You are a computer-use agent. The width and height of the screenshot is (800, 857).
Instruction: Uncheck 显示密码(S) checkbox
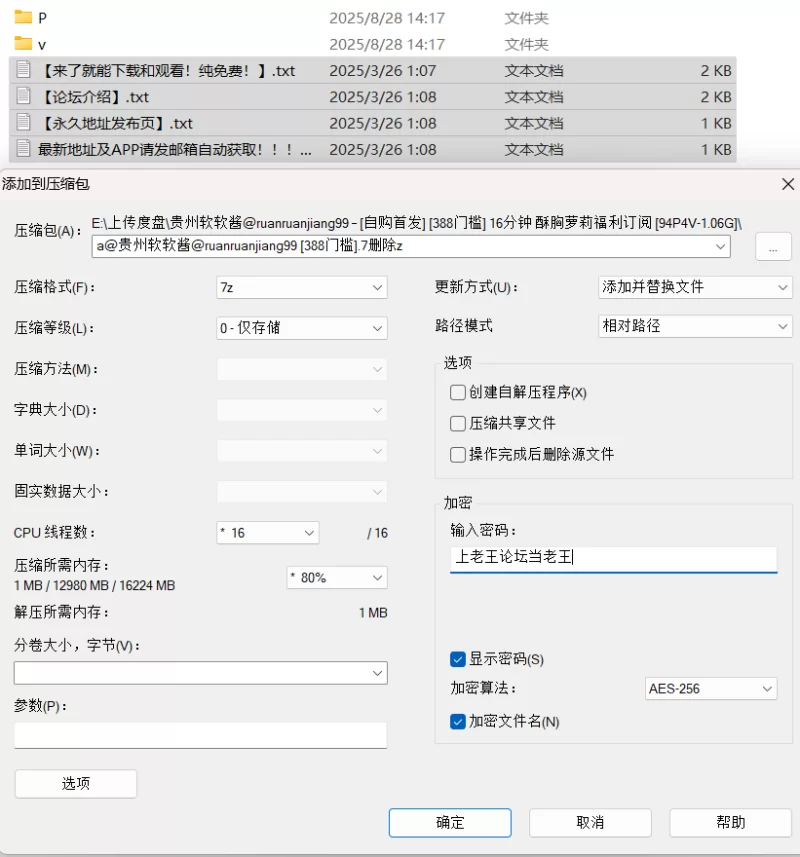(457, 659)
